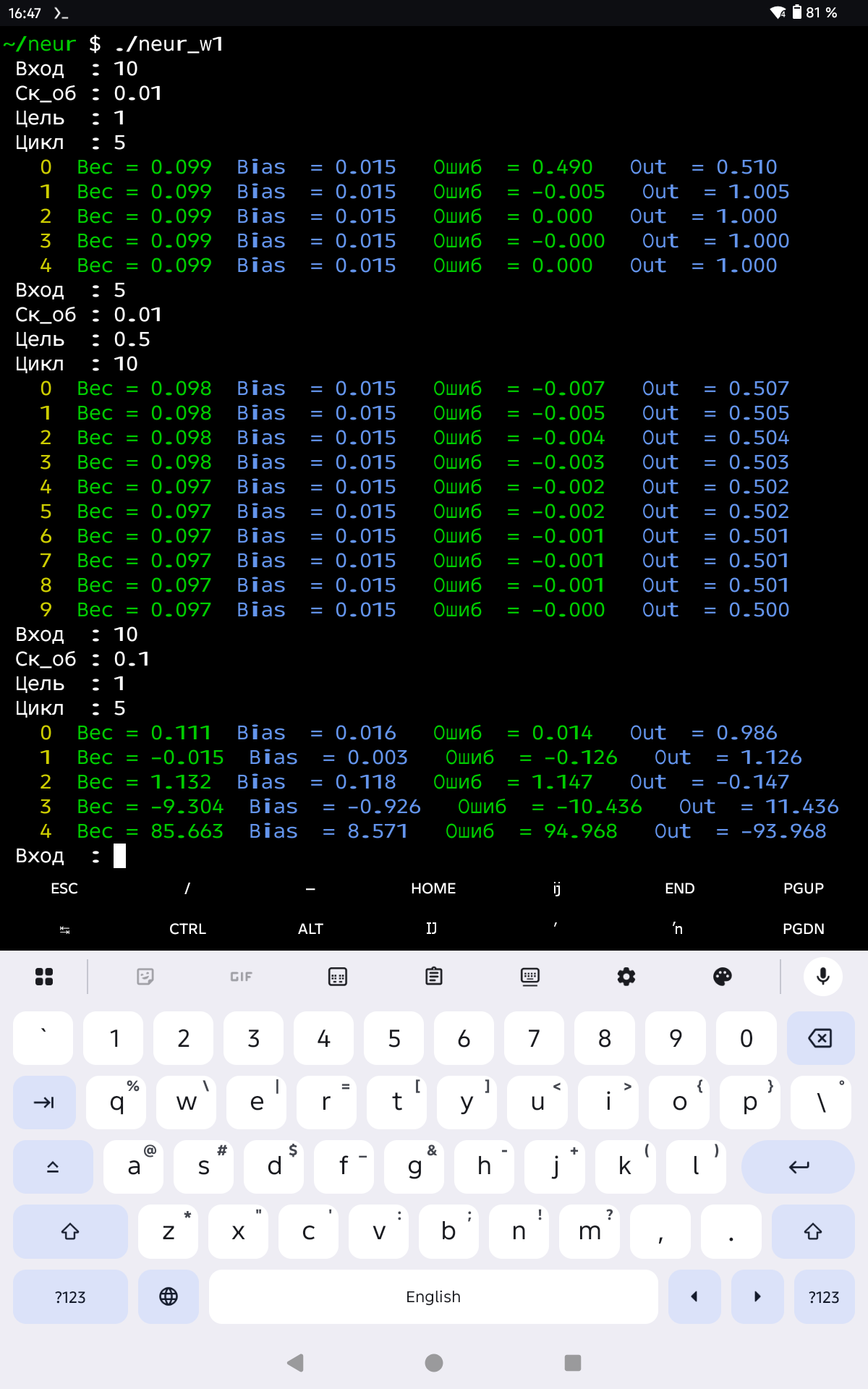Tap the Wi-Fi status icon
This screenshot has width=868, height=1389.
(778, 13)
